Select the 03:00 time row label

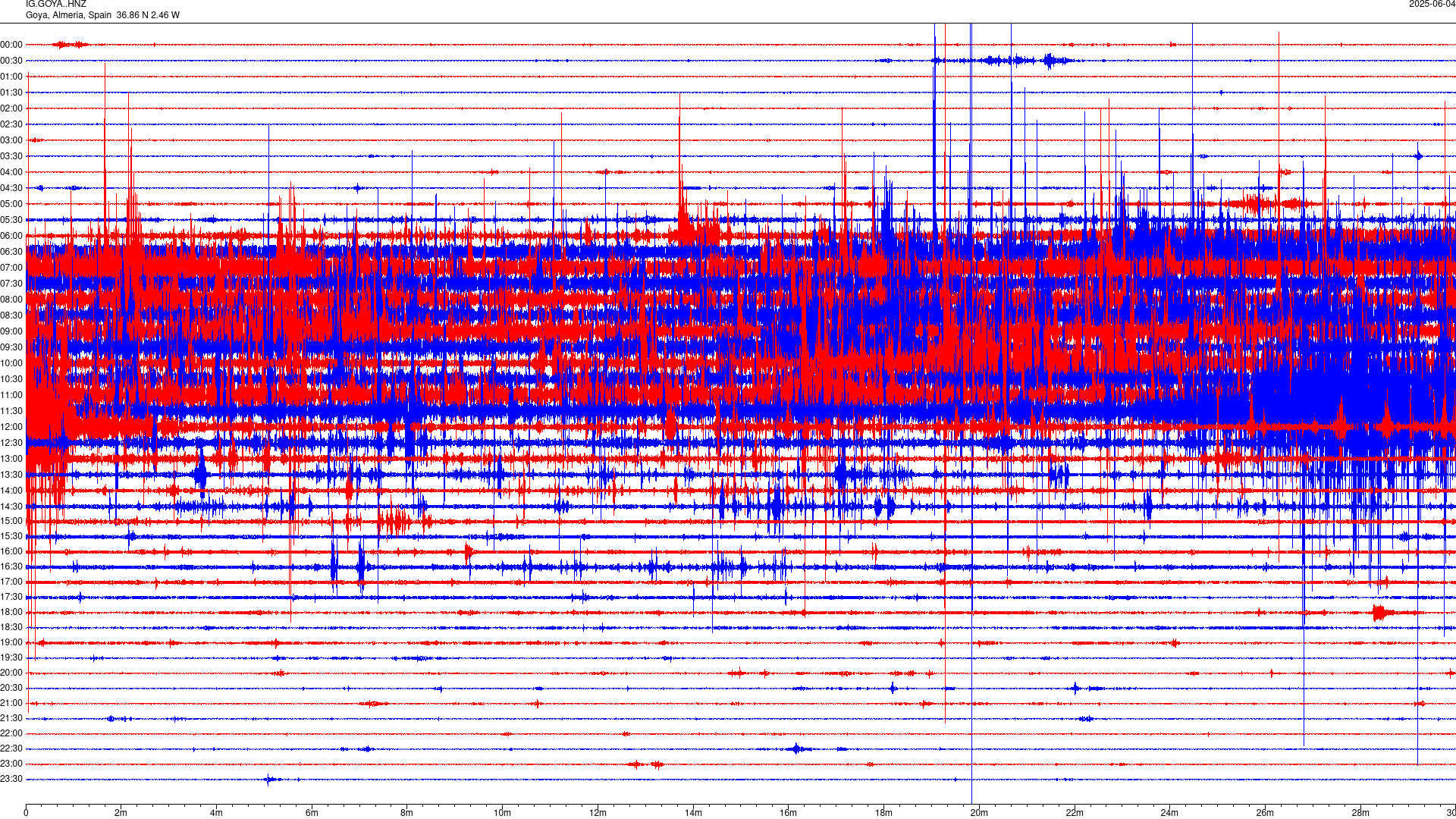click(x=11, y=140)
